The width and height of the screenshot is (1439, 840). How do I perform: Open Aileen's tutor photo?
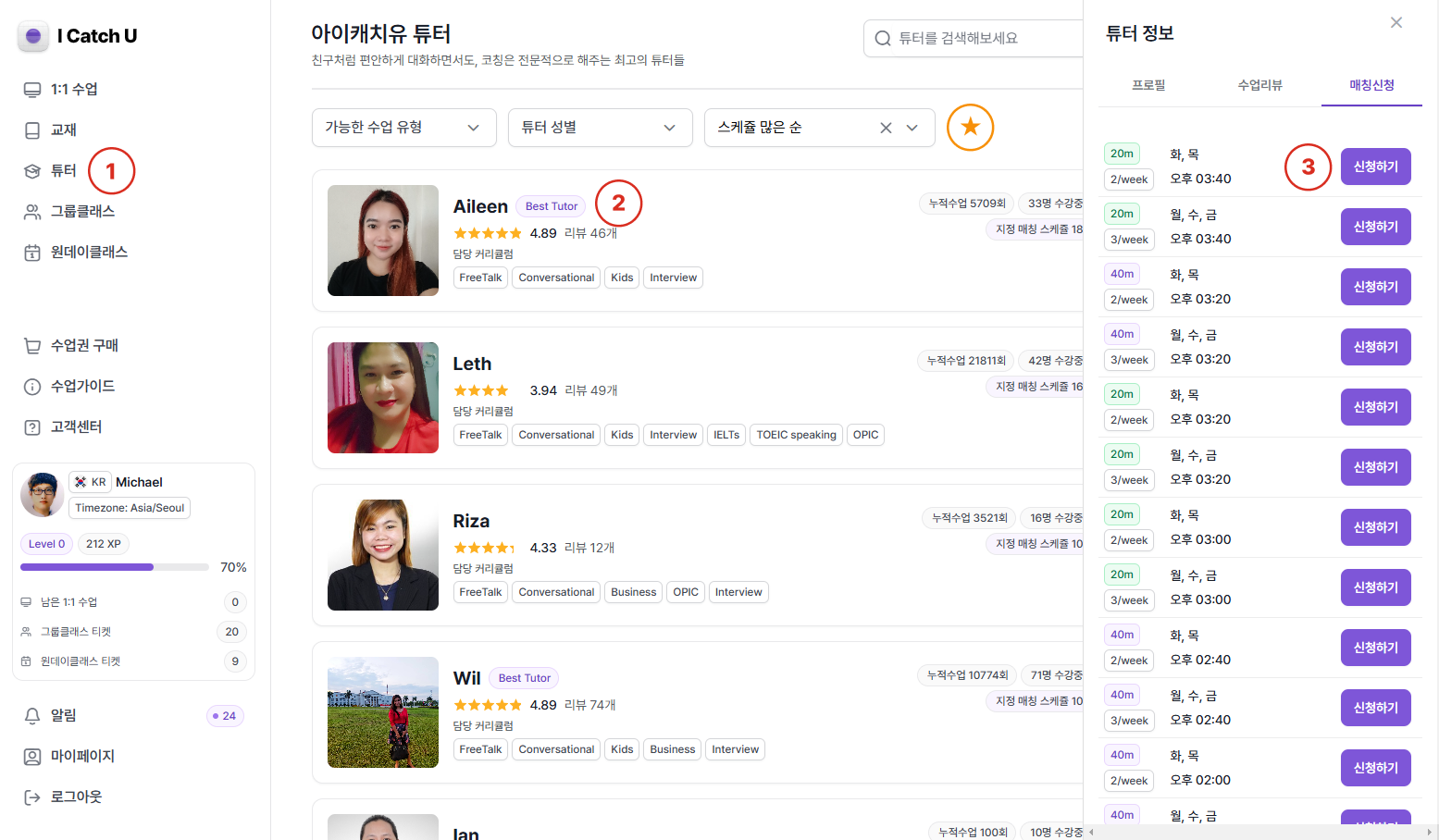pyautogui.click(x=383, y=241)
